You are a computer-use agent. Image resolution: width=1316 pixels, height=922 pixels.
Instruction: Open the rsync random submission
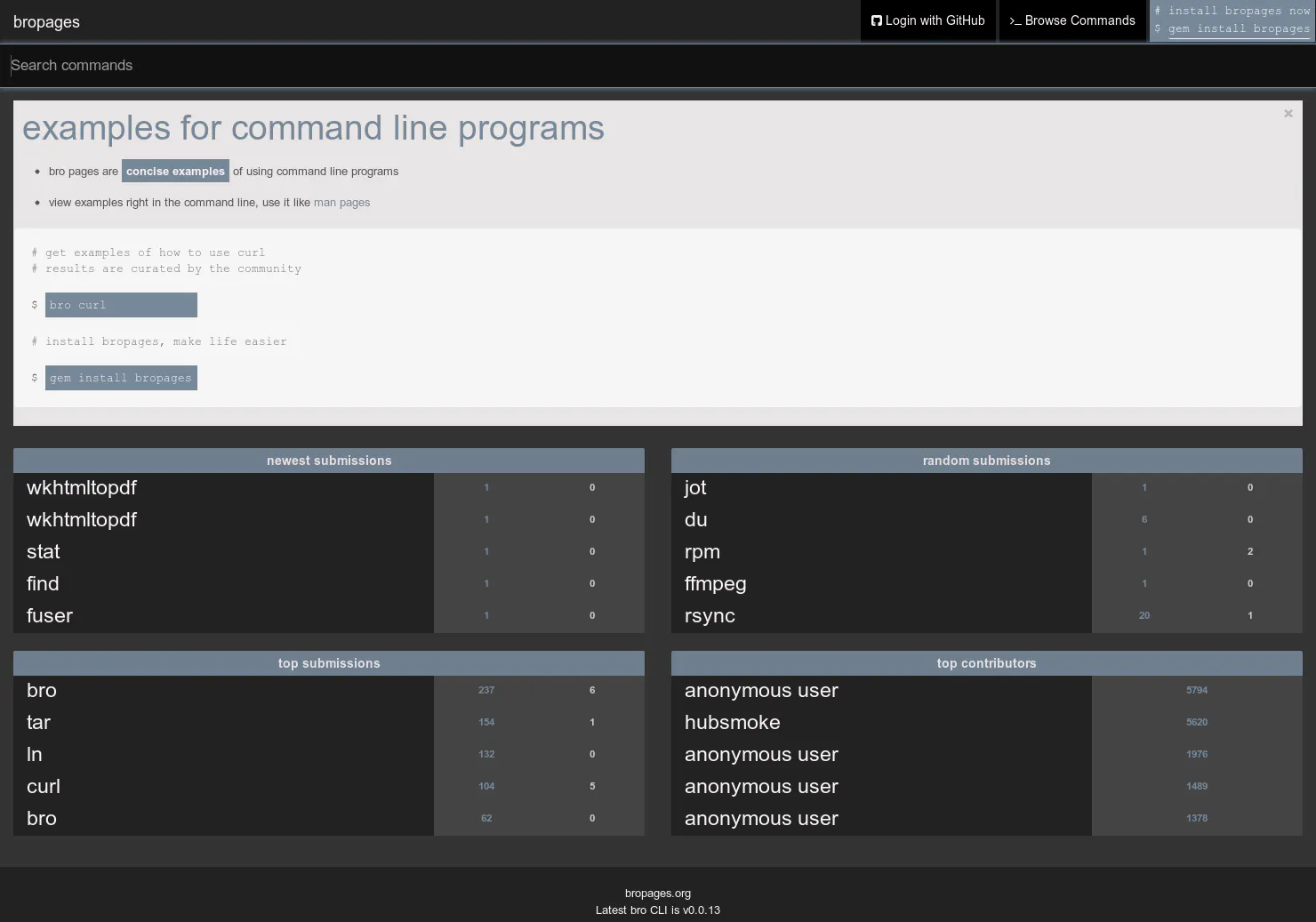(x=710, y=615)
